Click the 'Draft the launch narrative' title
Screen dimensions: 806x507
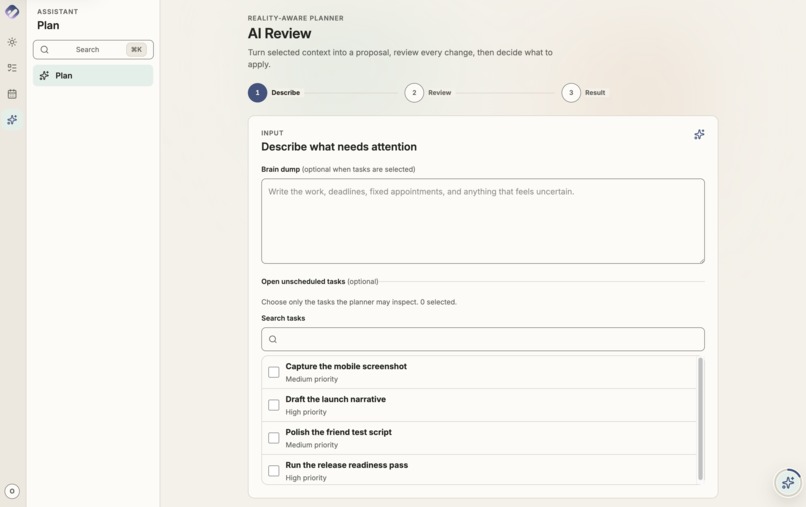(x=336, y=399)
